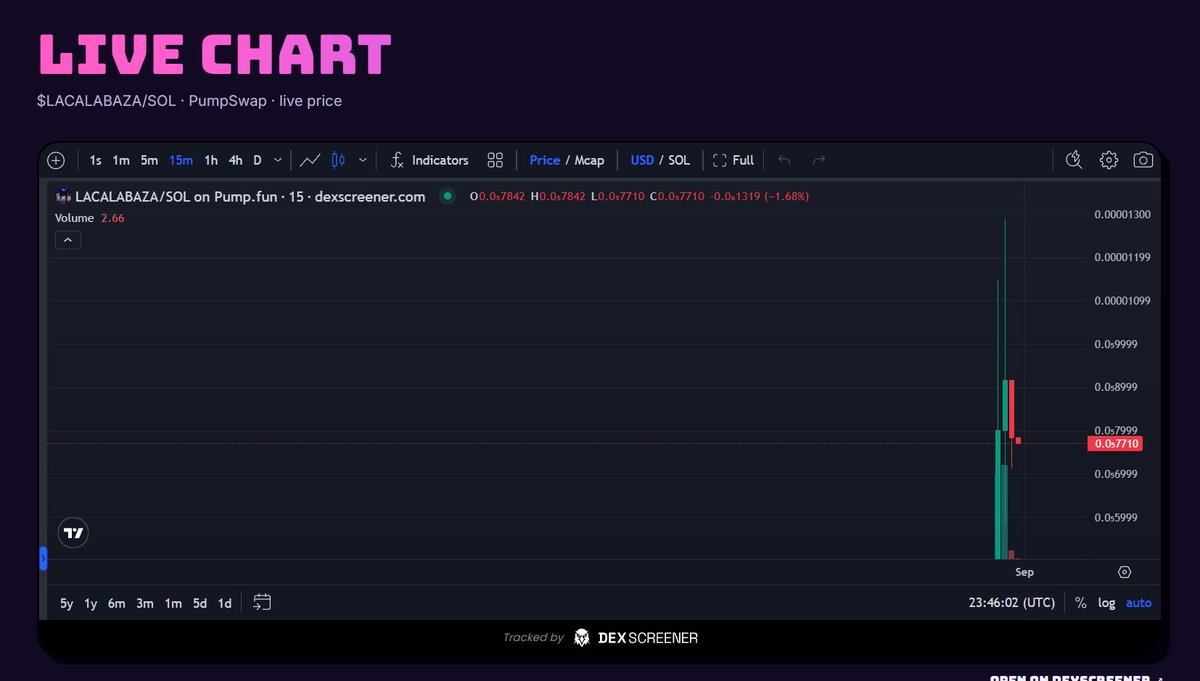Viewport: 1200px width, 681px height.
Task: Click the compare or add symbol plus icon
Action: coord(56,160)
